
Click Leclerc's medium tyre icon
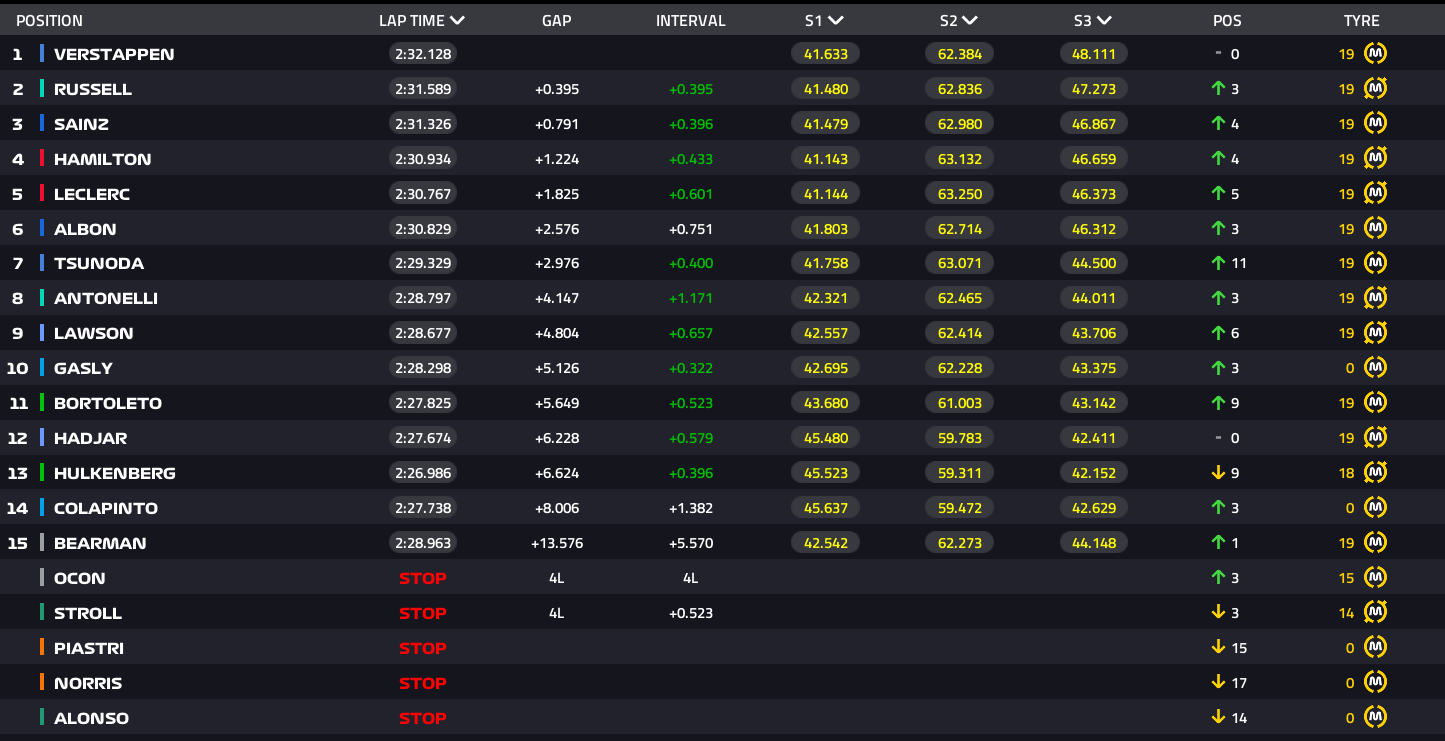pos(1376,194)
